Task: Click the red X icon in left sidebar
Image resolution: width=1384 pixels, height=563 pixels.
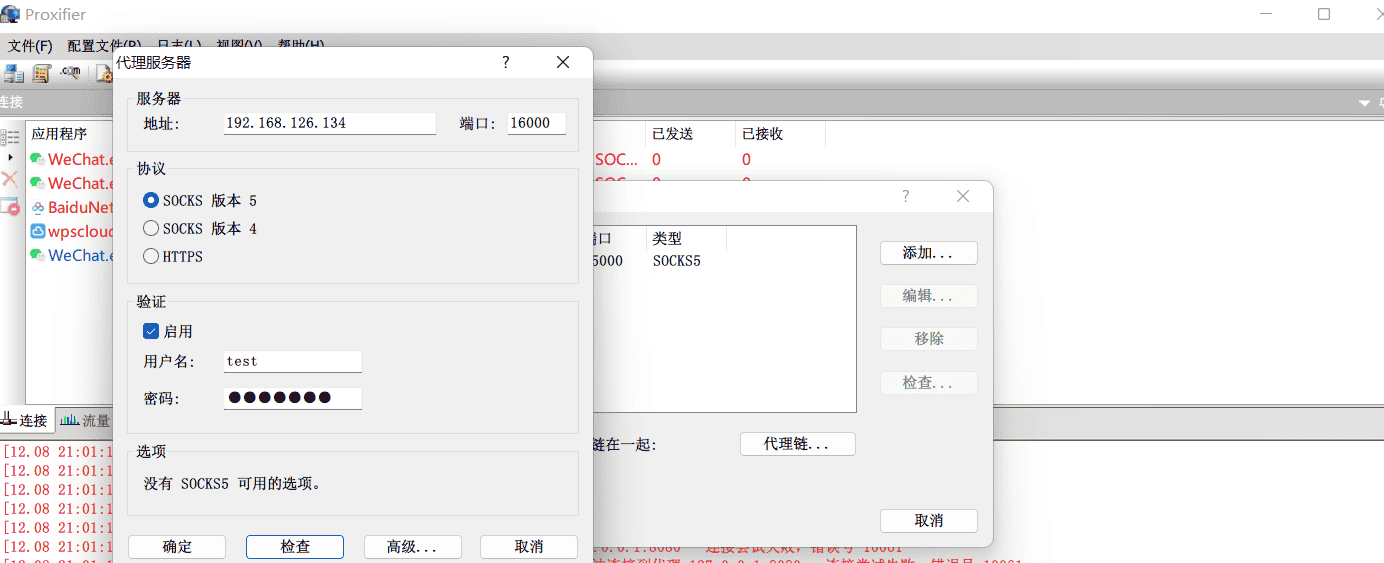Action: coord(10,180)
